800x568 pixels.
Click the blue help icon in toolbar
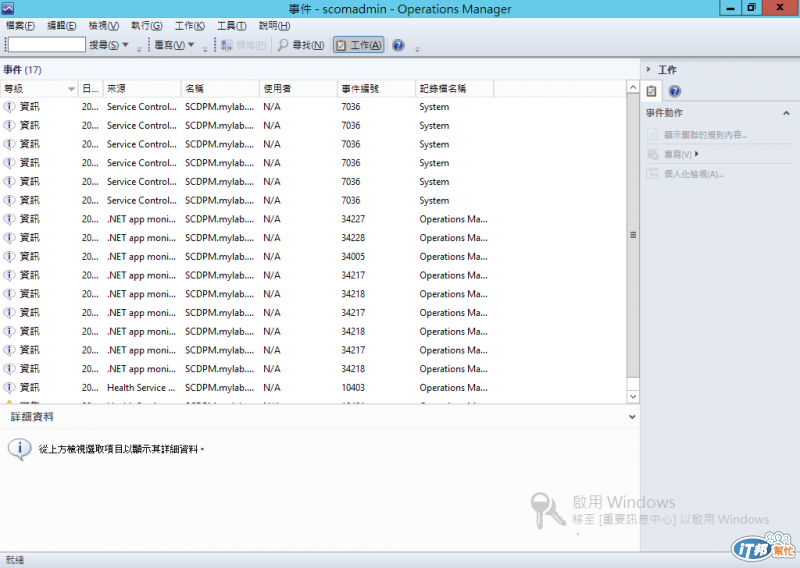tap(398, 45)
